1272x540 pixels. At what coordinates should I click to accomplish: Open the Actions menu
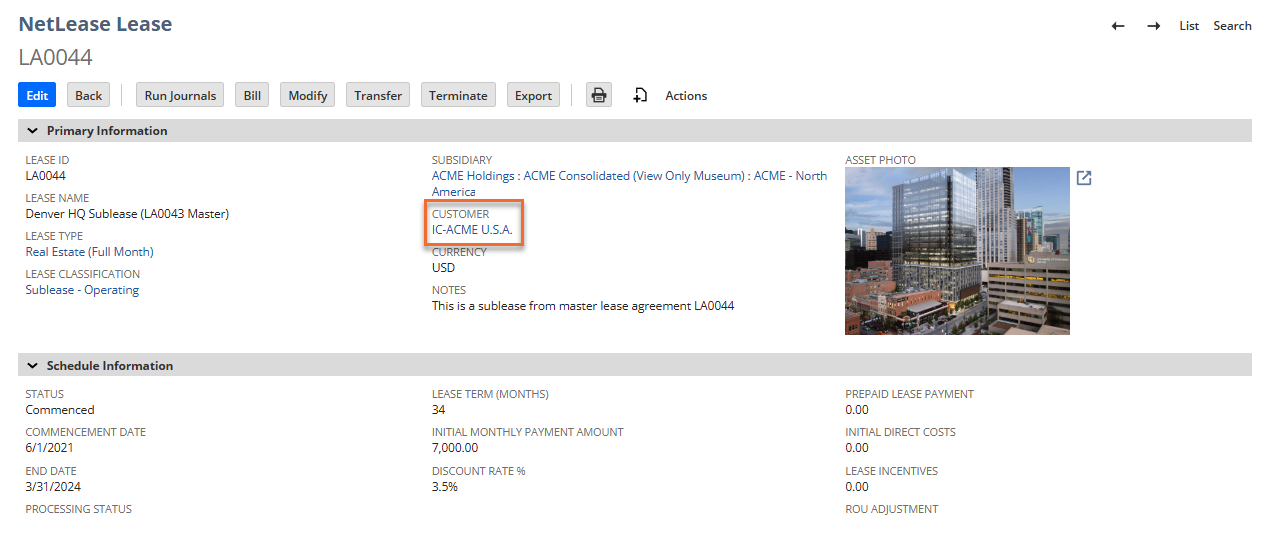pos(686,96)
